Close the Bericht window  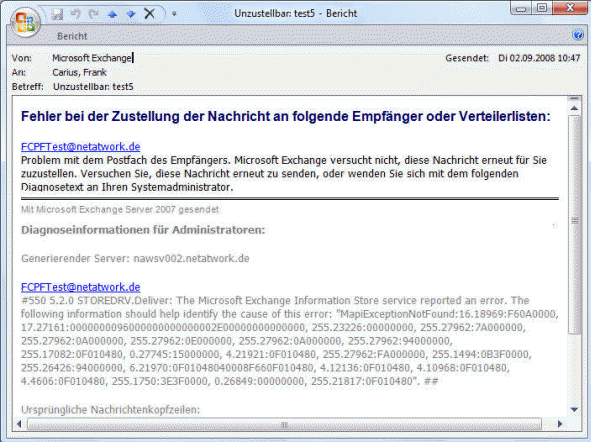(x=570, y=8)
